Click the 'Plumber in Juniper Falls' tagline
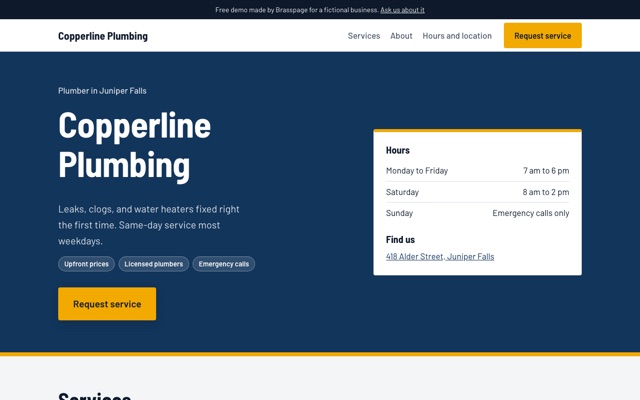Viewport: 640px width, 400px height. [102, 91]
